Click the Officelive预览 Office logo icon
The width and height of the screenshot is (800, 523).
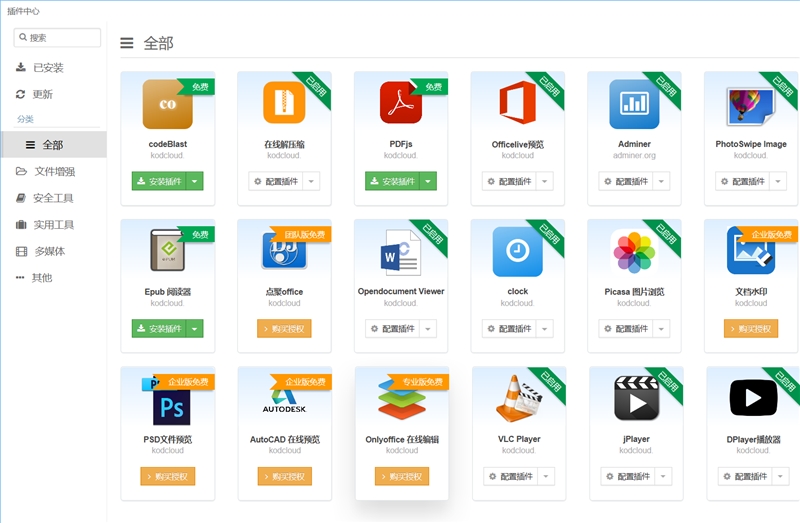click(517, 103)
